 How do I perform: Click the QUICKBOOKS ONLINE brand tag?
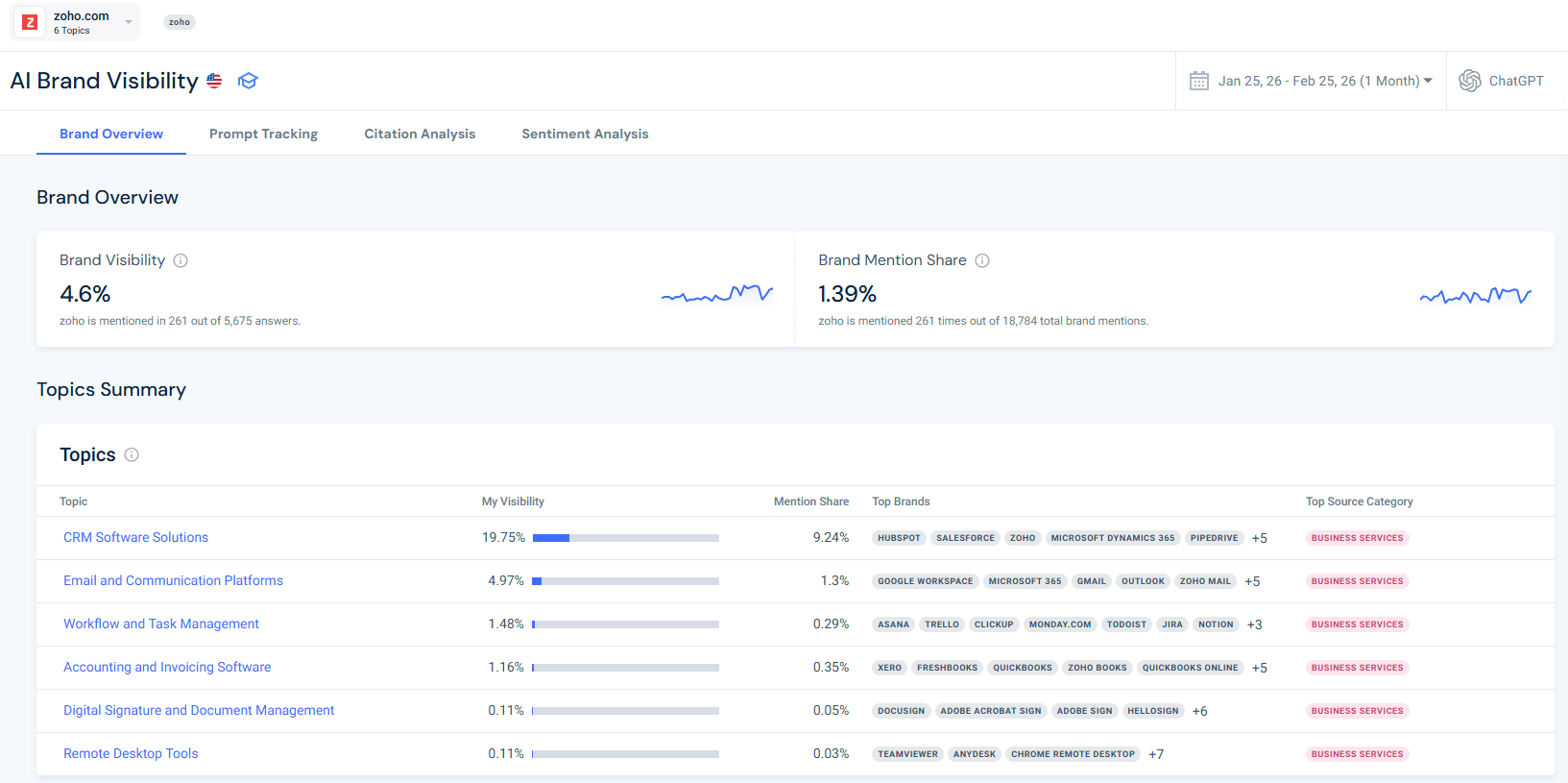coord(1190,668)
